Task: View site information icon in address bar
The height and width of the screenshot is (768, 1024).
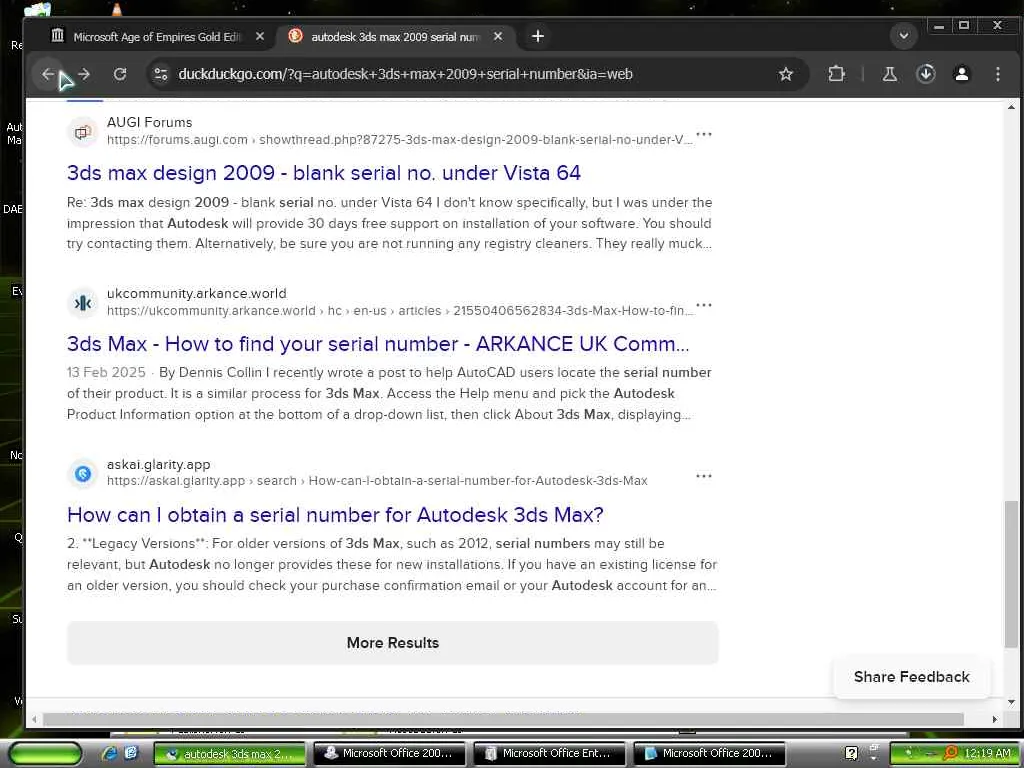Action: pyautogui.click(x=161, y=74)
